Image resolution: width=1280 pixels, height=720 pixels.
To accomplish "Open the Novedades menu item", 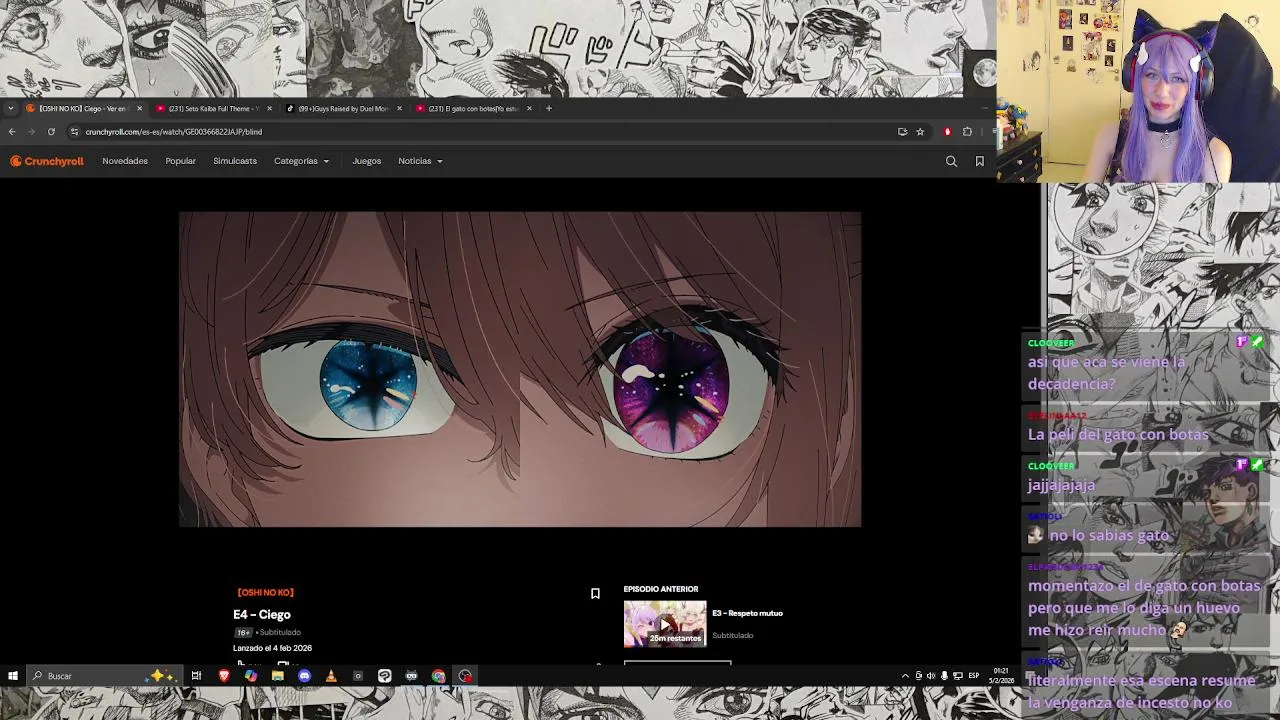I will pyautogui.click(x=125, y=161).
